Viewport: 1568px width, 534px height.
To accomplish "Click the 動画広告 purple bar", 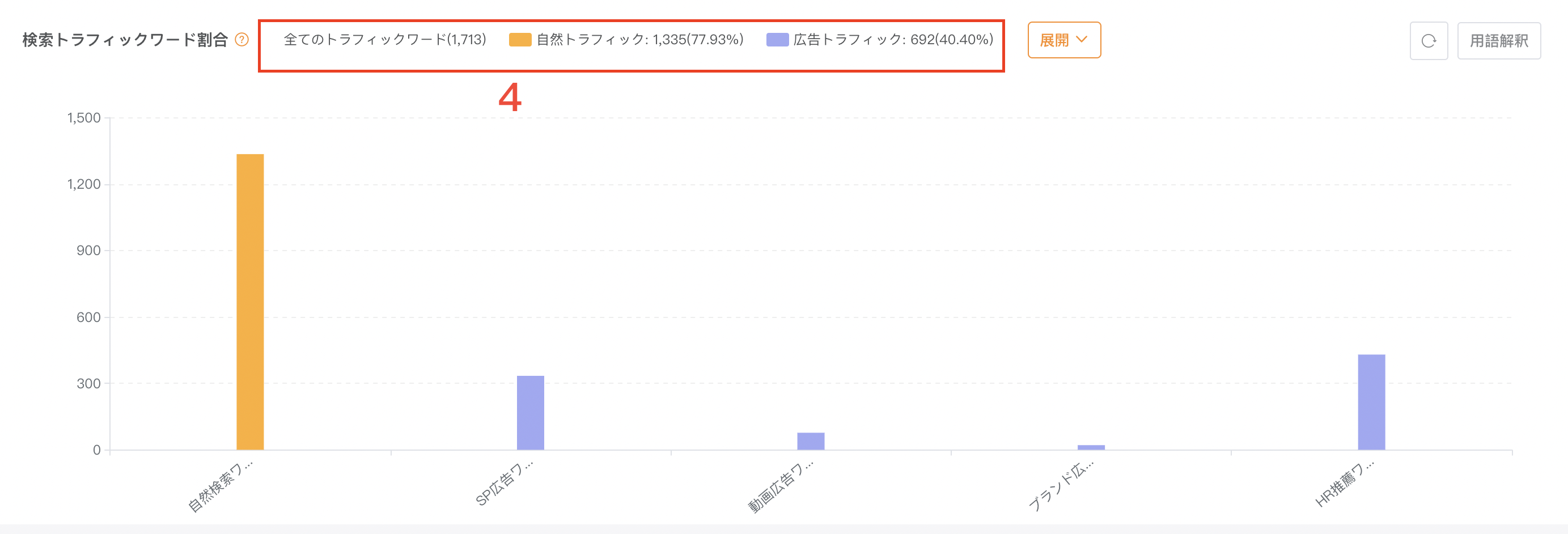I will click(x=810, y=441).
